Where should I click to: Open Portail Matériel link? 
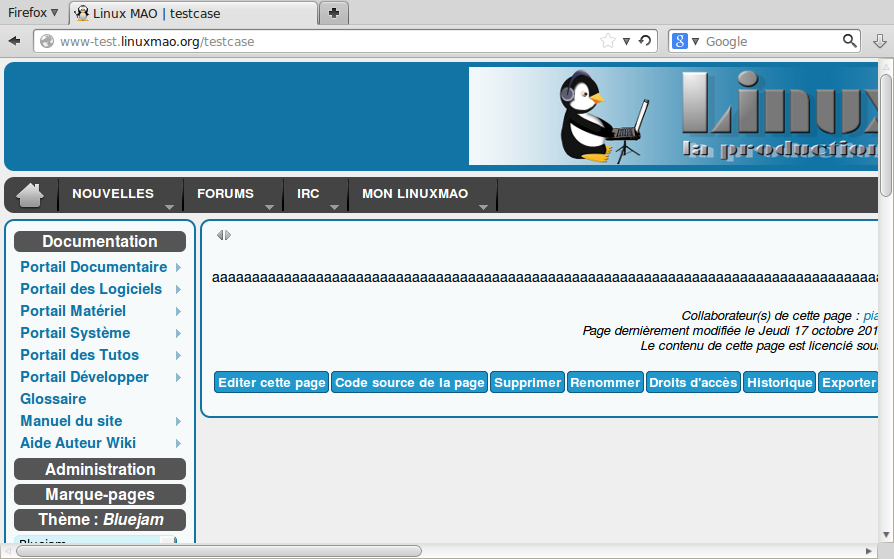tap(73, 311)
